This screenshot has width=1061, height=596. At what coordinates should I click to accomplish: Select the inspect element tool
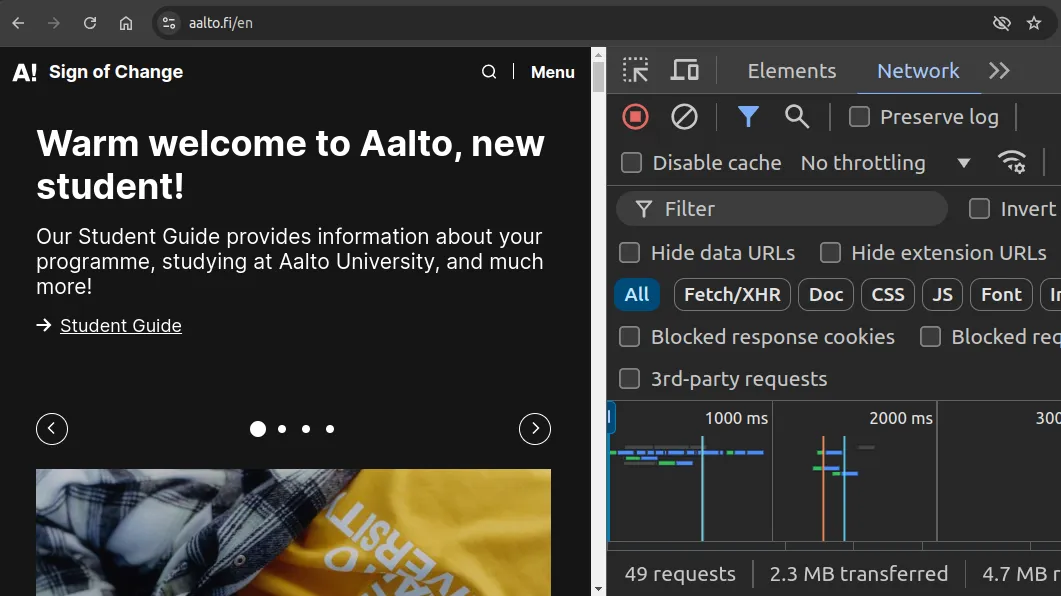point(634,70)
